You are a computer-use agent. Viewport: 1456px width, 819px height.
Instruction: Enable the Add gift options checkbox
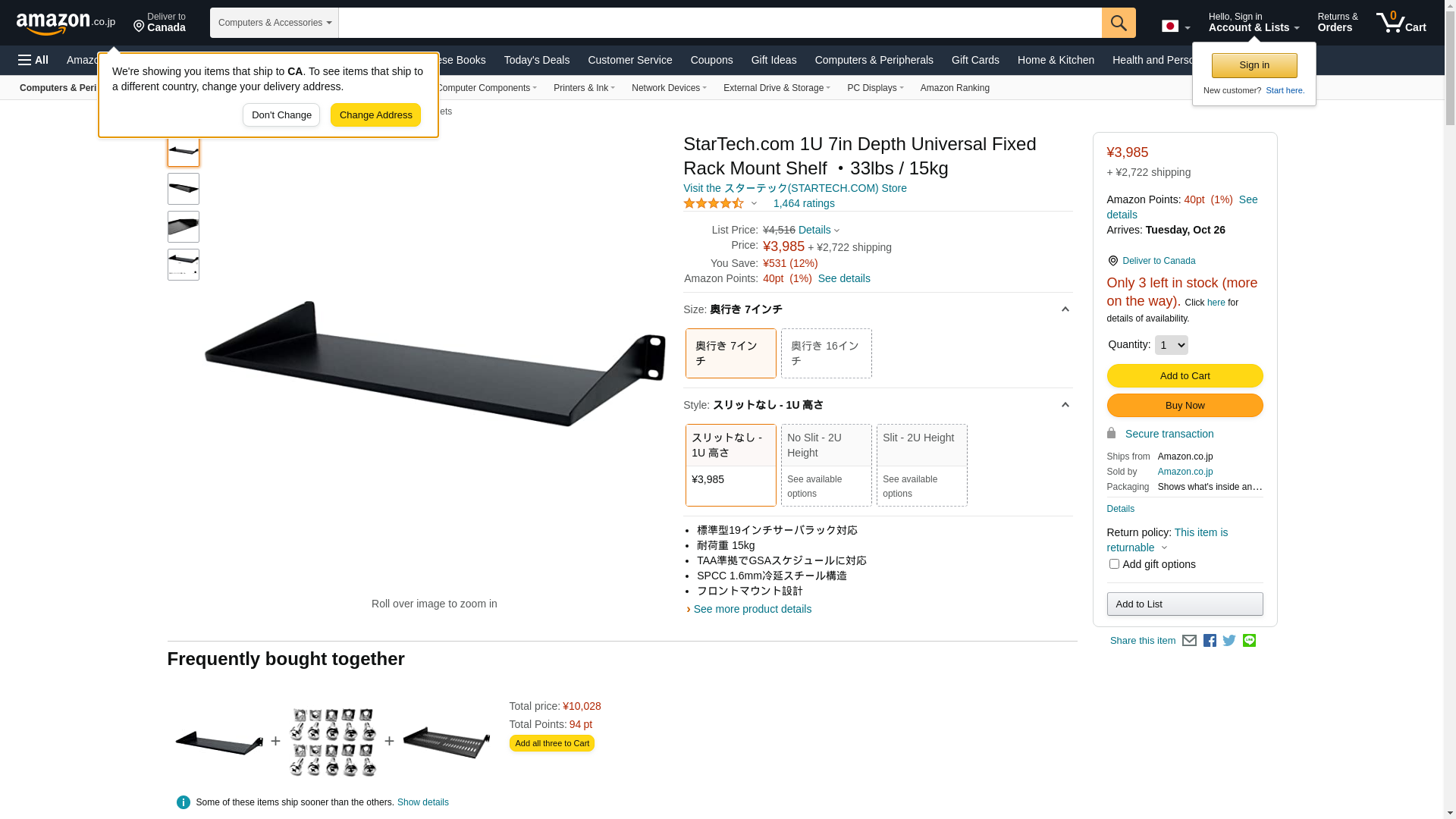click(1114, 564)
